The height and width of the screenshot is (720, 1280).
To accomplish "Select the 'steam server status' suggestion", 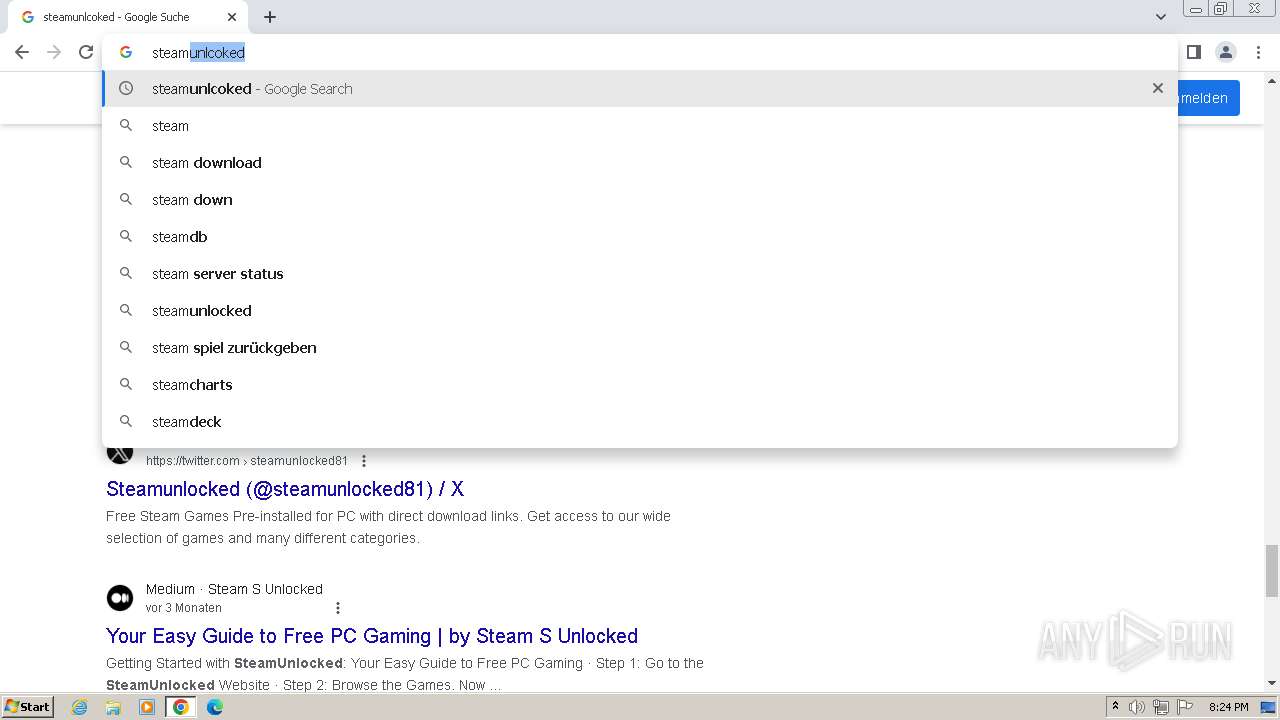I will [640, 273].
